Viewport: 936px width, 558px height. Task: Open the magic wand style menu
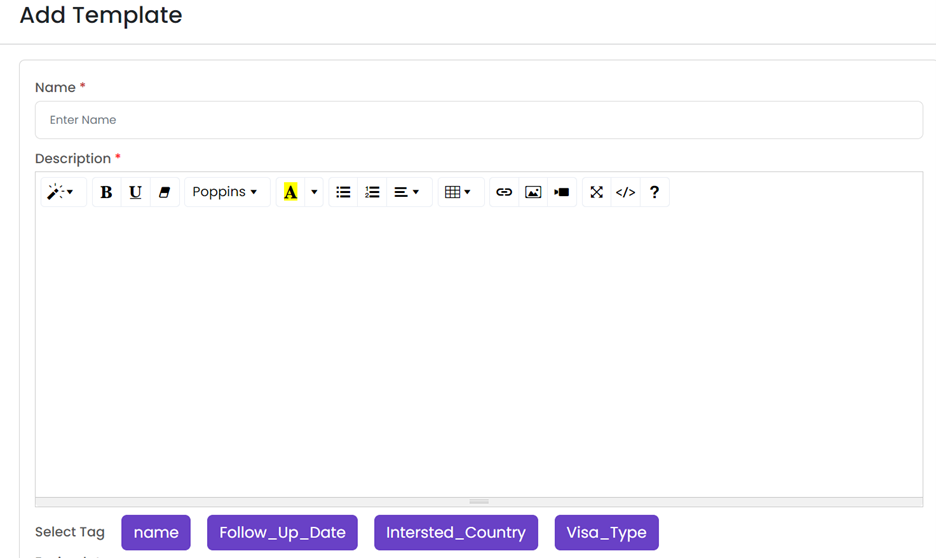point(63,192)
